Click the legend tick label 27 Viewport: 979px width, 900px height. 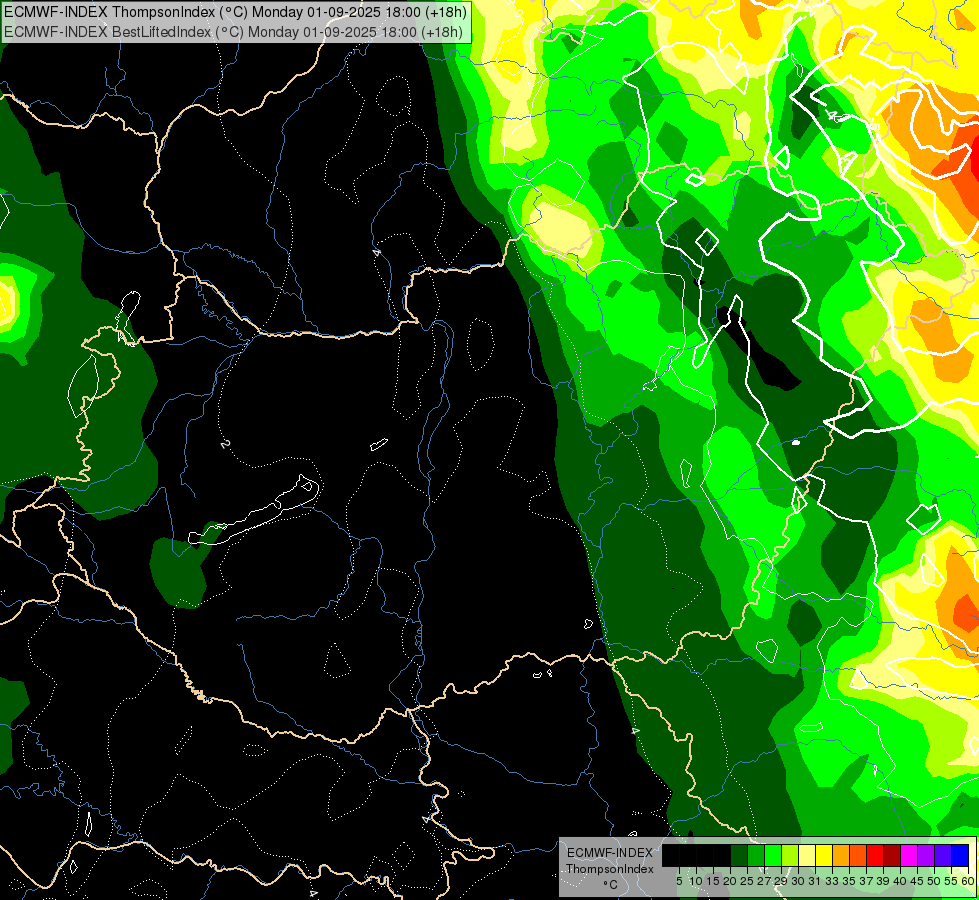click(764, 881)
